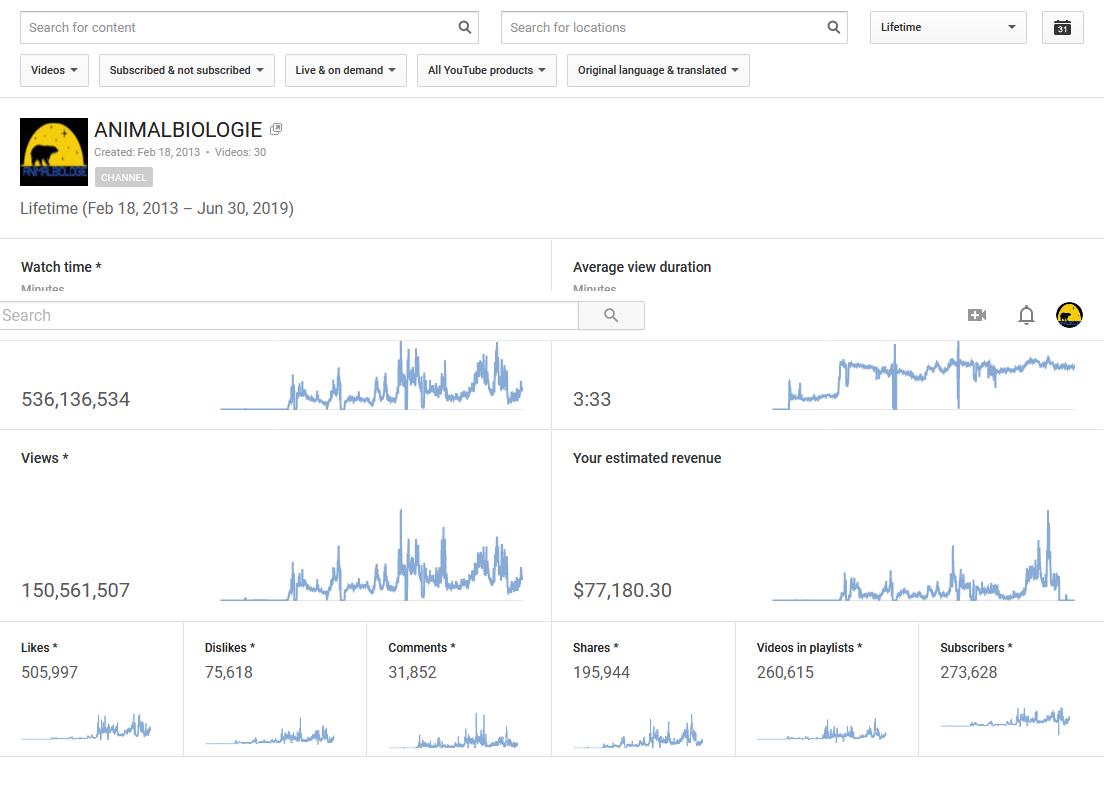This screenshot has height=810, width=1104.
Task: Open the Watch time report heading
Action: pos(61,267)
